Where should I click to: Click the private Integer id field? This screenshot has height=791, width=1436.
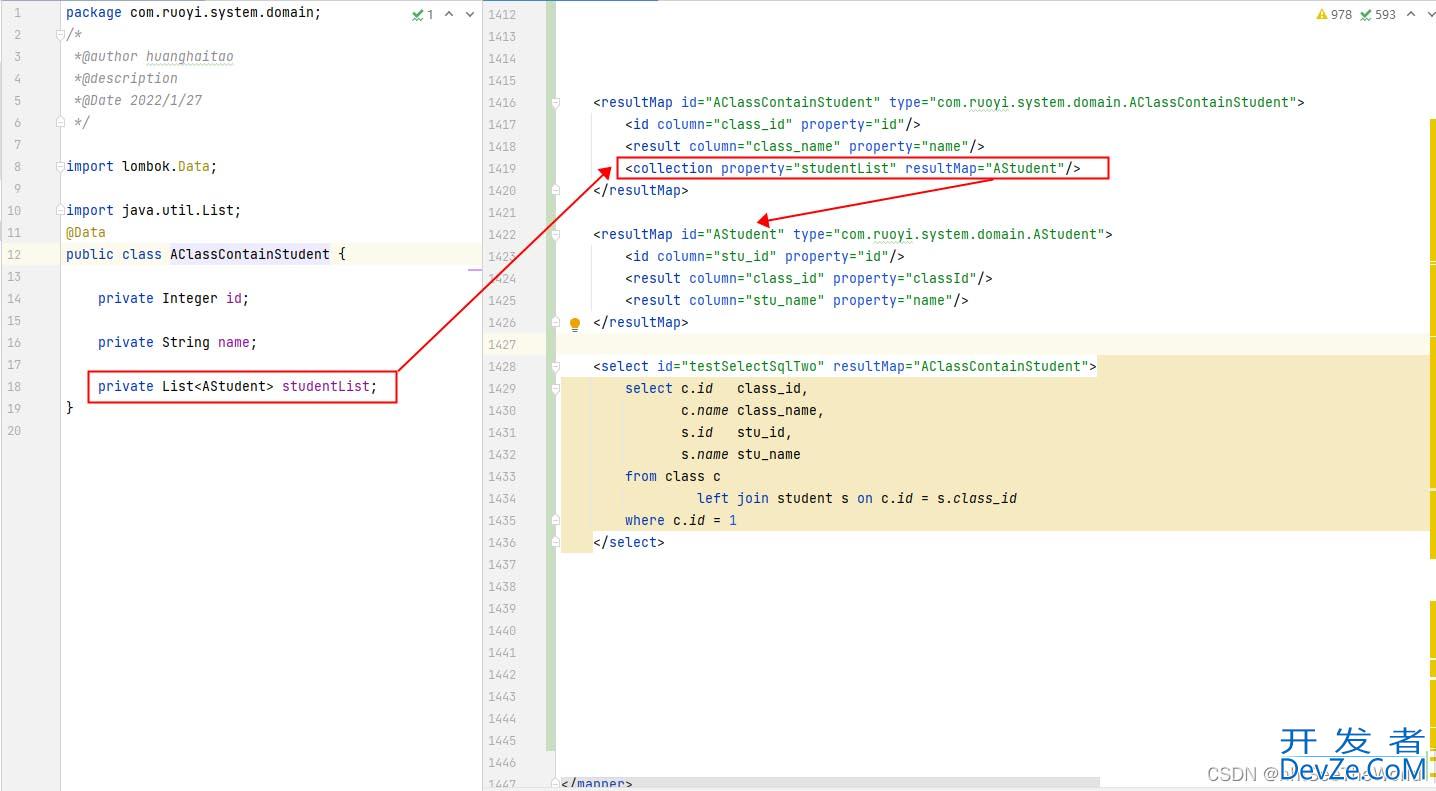click(x=173, y=298)
